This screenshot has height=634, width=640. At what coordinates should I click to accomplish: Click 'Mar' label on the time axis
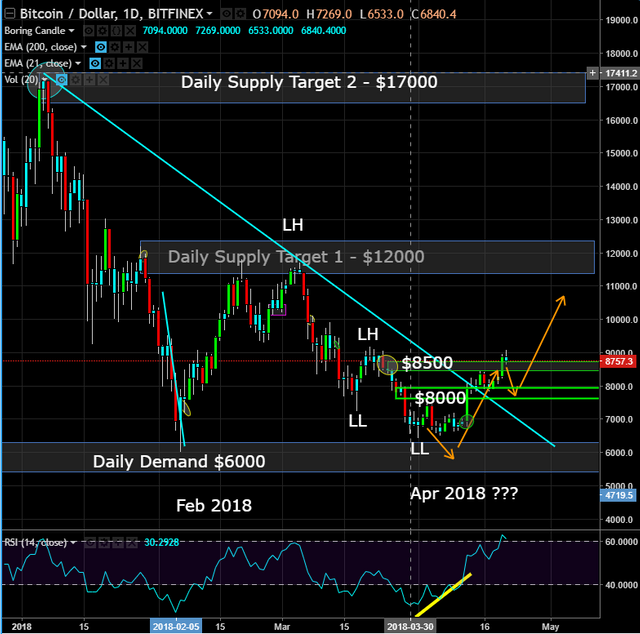click(x=282, y=626)
